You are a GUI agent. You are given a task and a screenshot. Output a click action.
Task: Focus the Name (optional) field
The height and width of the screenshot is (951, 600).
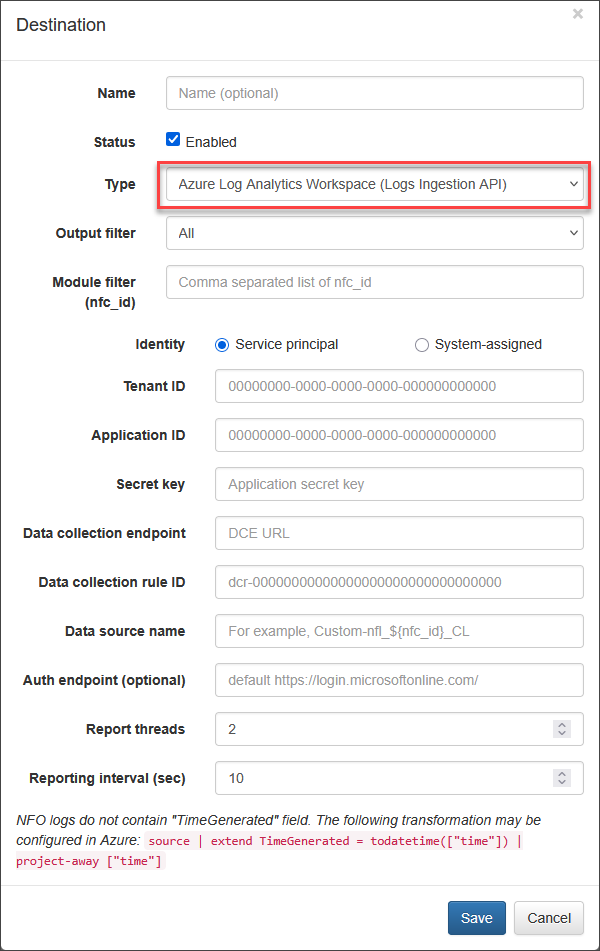(375, 93)
